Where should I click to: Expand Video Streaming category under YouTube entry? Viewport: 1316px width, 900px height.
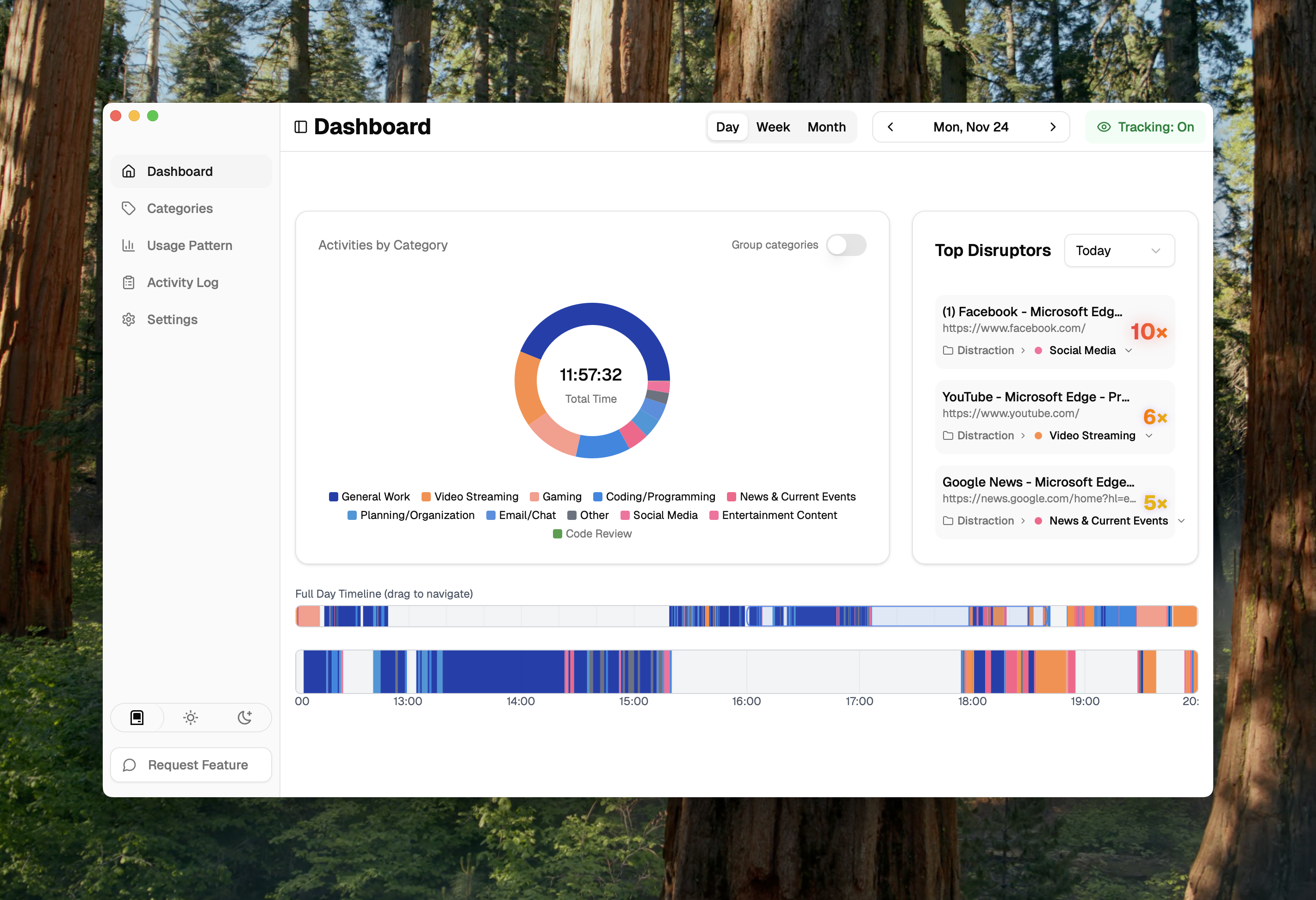1150,436
